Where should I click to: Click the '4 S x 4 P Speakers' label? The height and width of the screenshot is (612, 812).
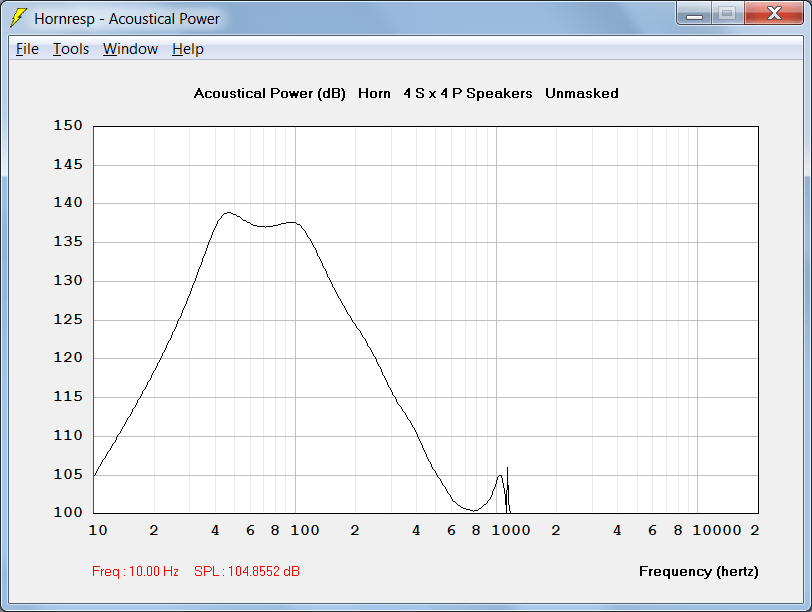point(468,94)
